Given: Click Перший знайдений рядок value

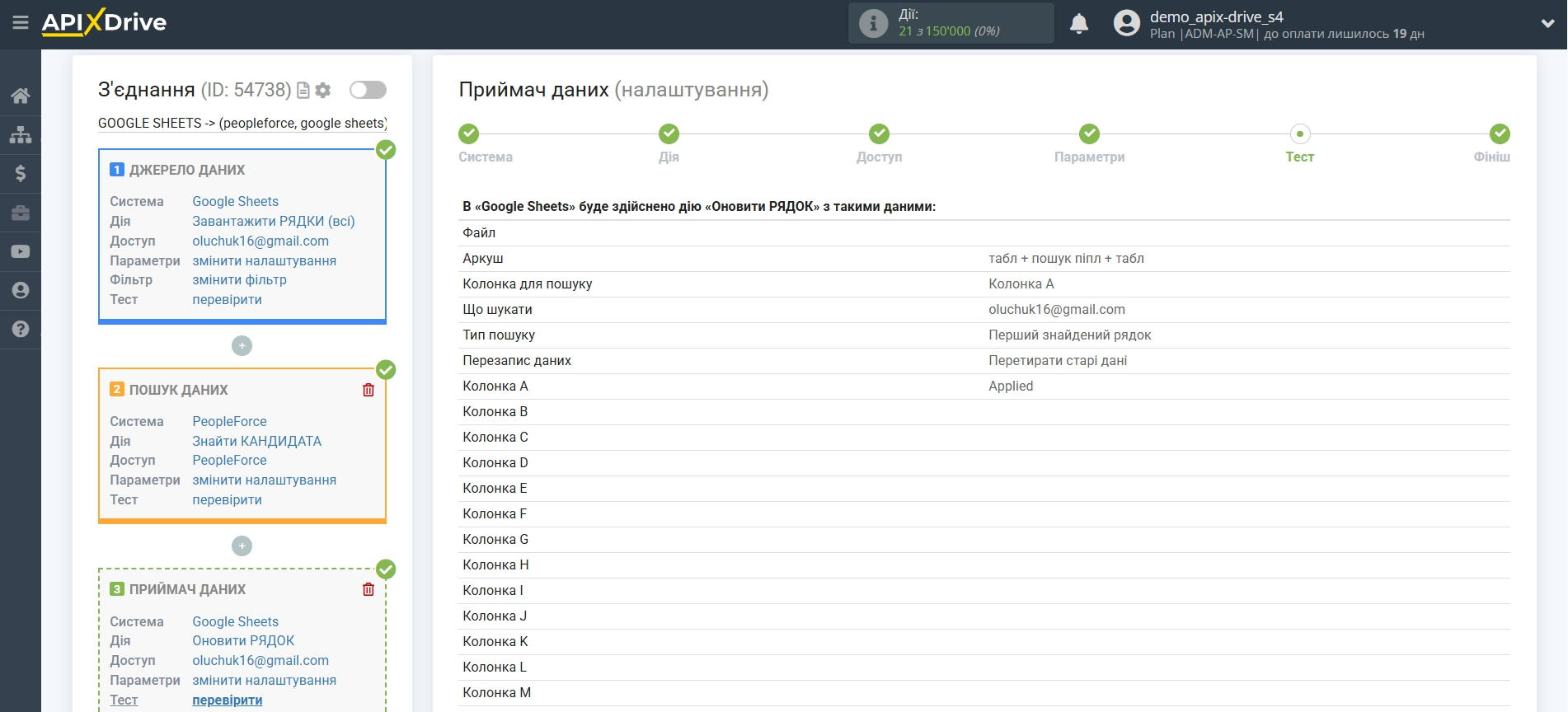Looking at the screenshot, I should coord(1069,335).
